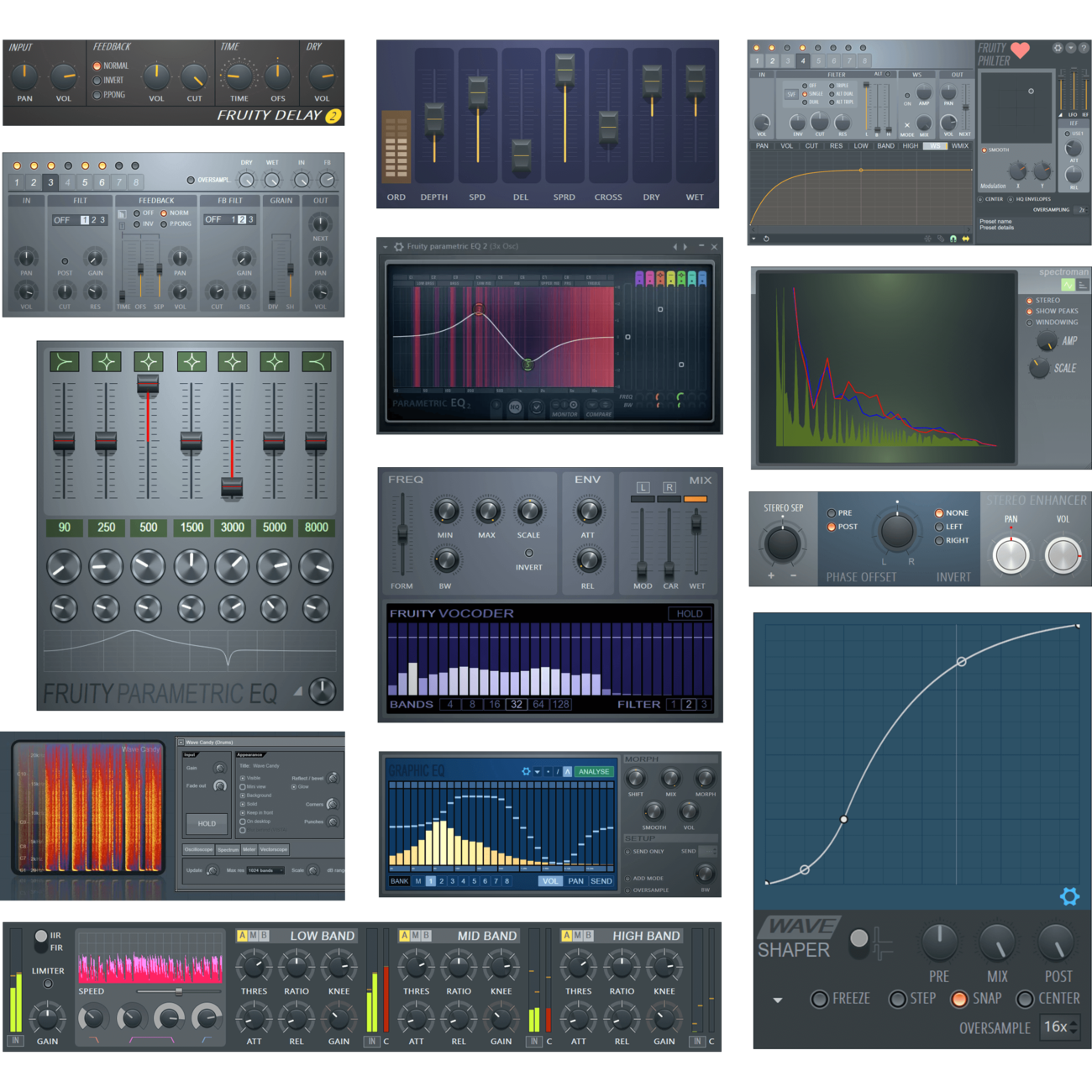Click the Parametric EQ 2 plugin options gear
This screenshot has width=1092, height=1092.
[399, 247]
